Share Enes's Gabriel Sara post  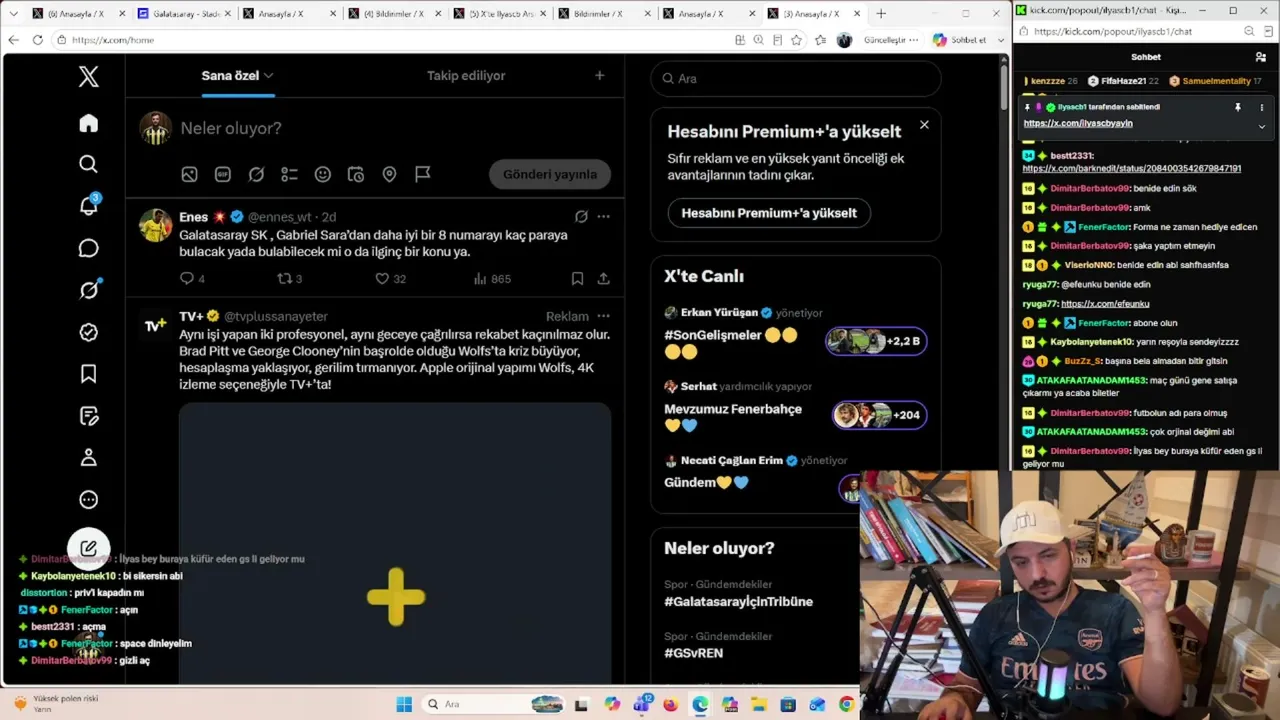tap(604, 279)
